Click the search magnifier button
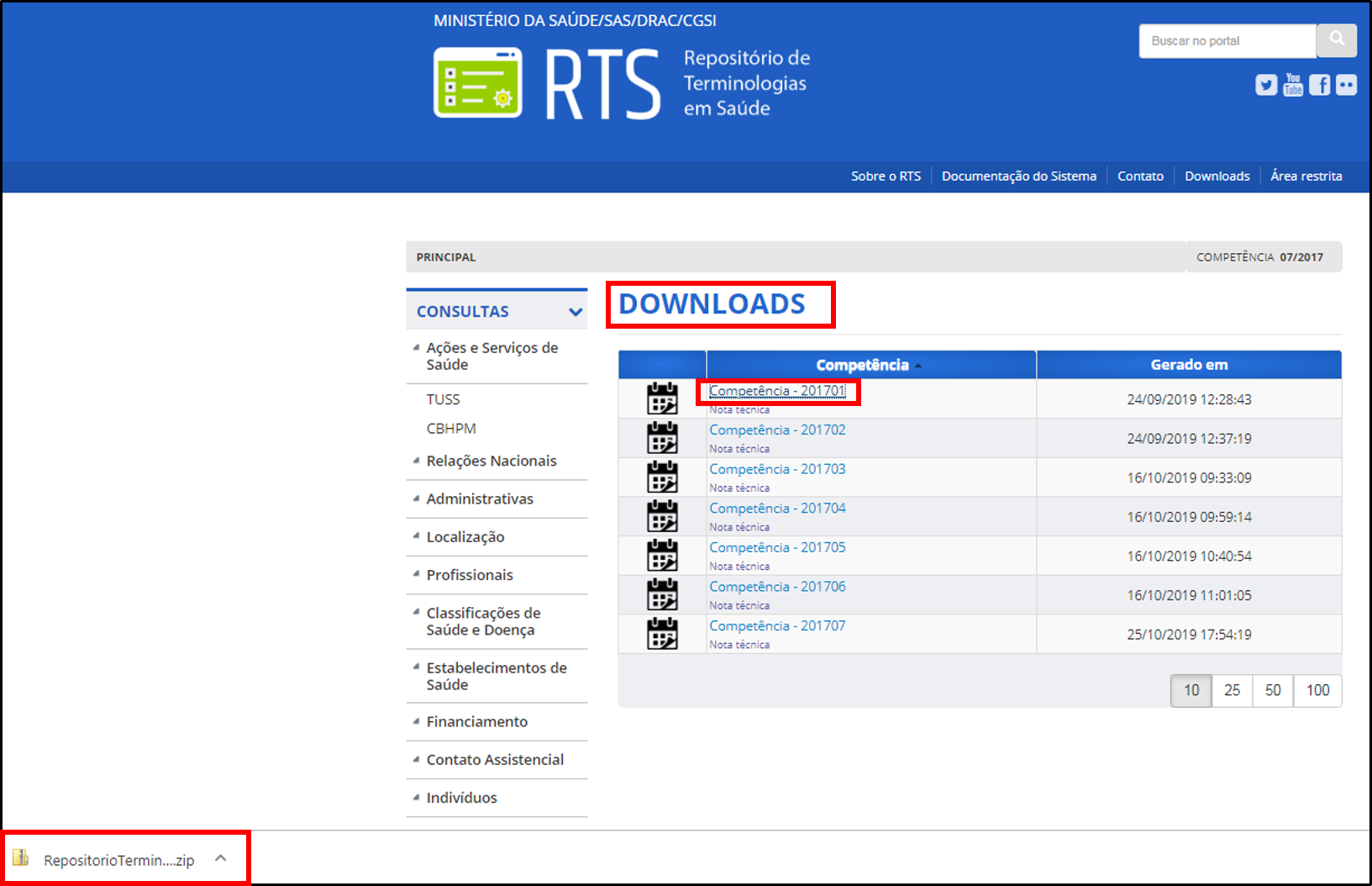Screen dimensions: 1372x886 [x=1336, y=40]
